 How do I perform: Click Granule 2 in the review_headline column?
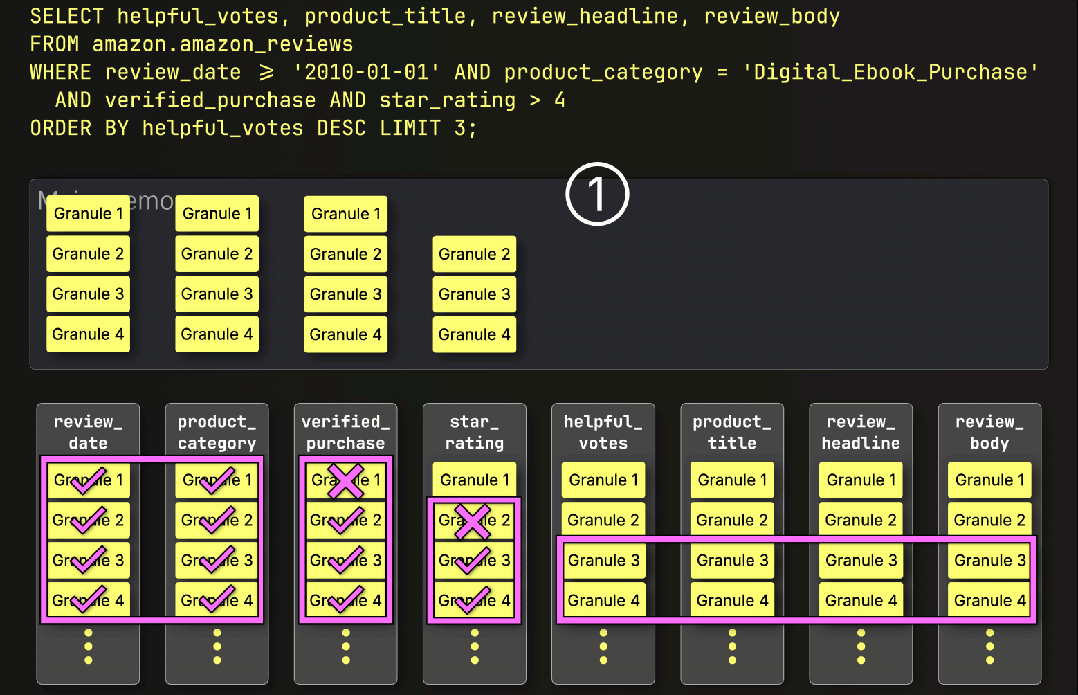pos(861,520)
